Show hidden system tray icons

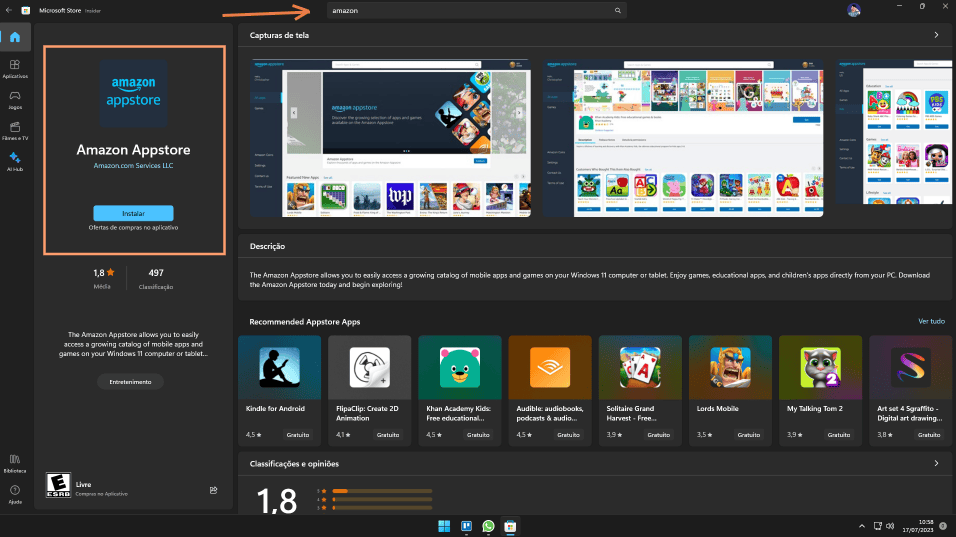pos(861,526)
